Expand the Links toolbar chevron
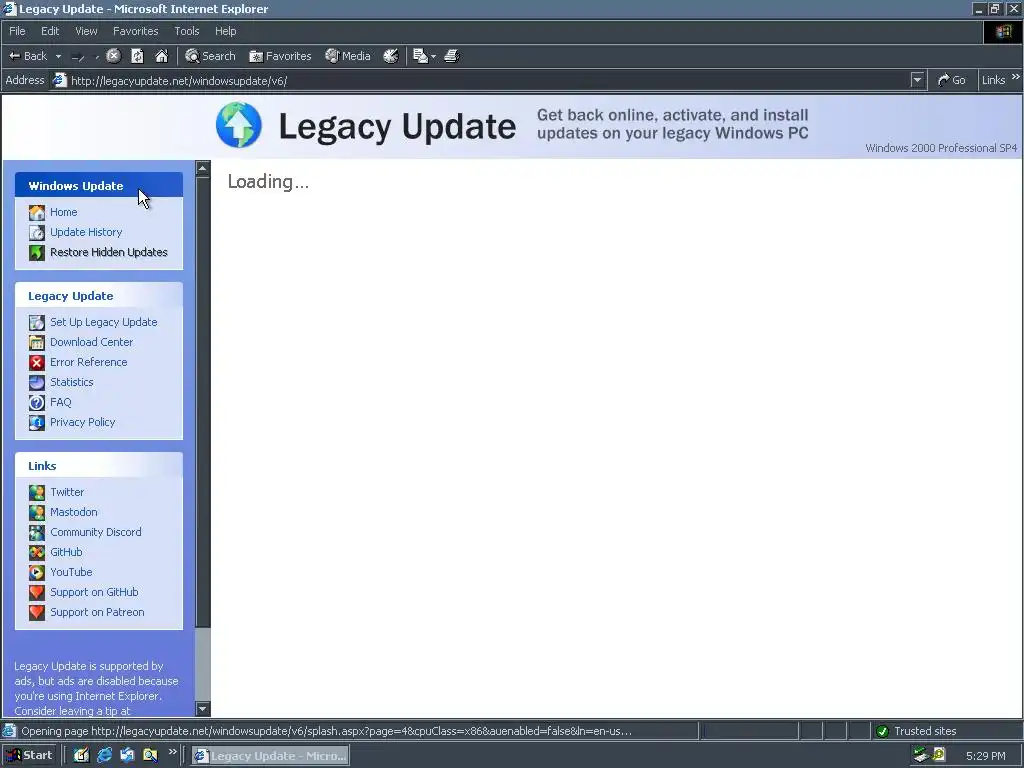1024x768 pixels. point(1016,77)
